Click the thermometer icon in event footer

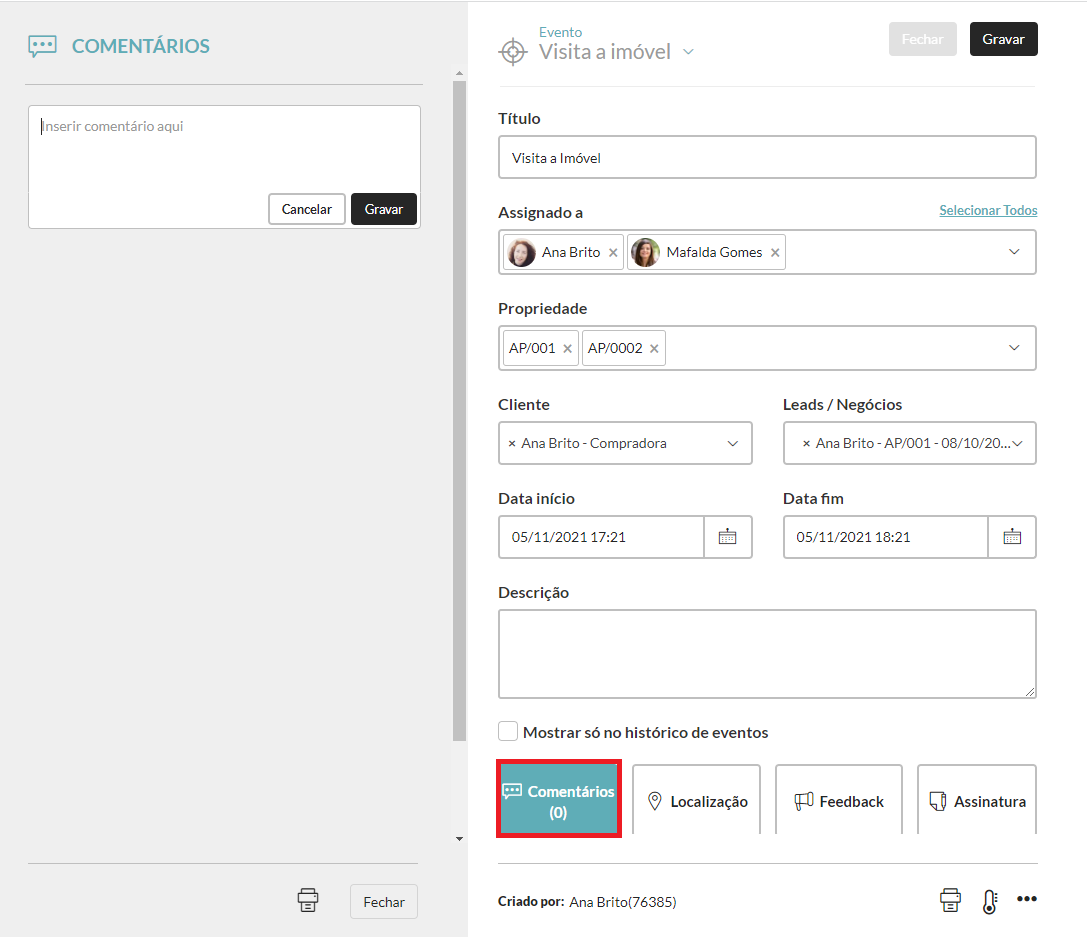point(989,901)
